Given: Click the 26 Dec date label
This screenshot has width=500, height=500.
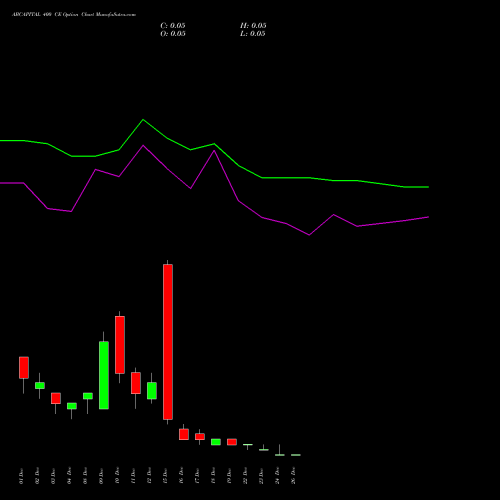Looking at the screenshot, I should coord(293,476).
